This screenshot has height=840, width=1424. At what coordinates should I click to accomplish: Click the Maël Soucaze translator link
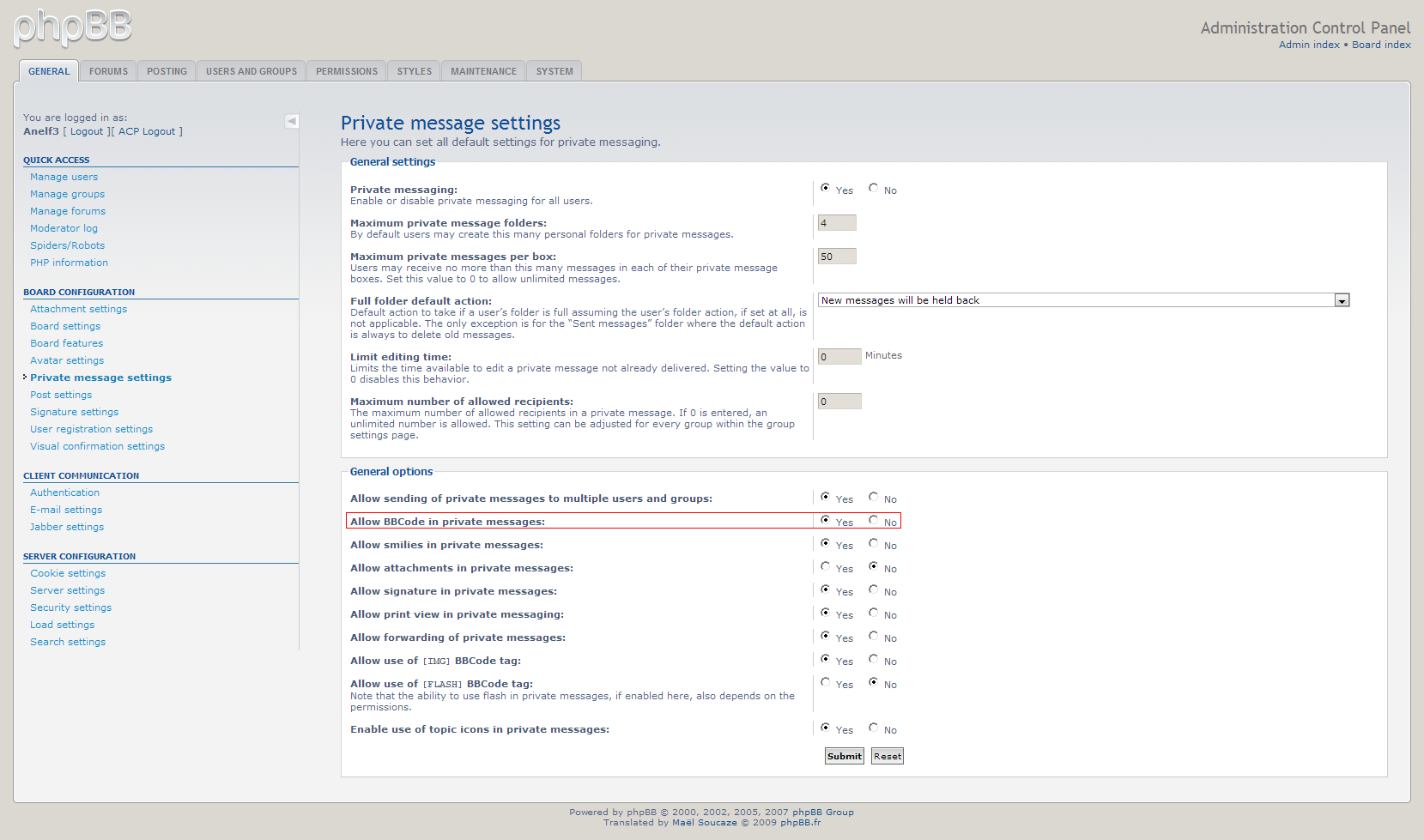pos(704,823)
